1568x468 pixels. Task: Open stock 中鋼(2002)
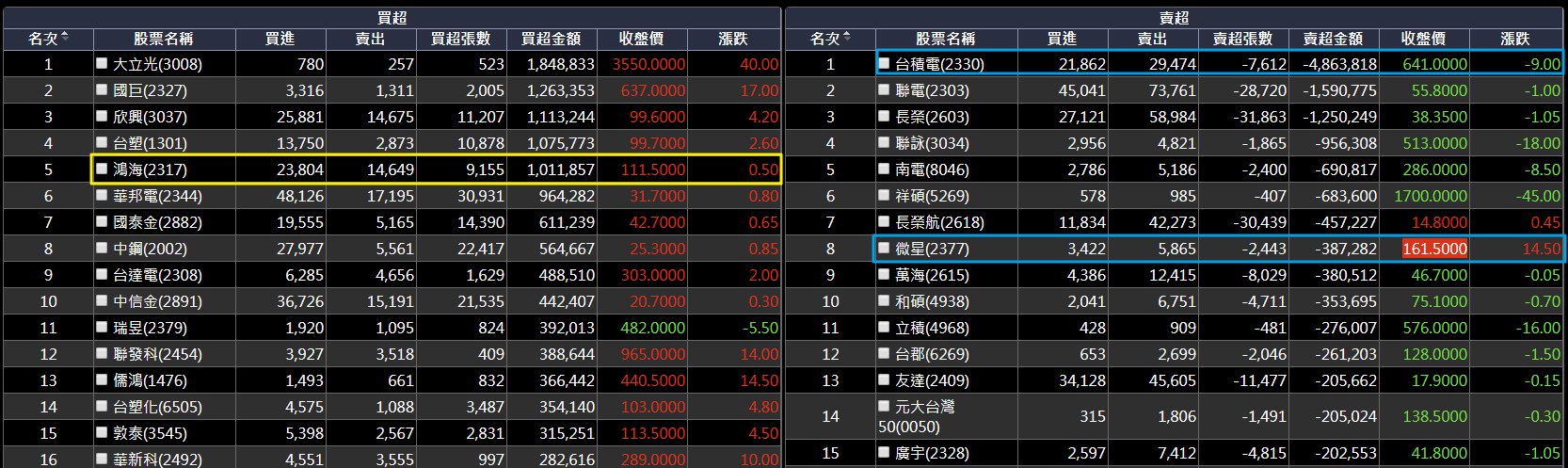[150, 249]
